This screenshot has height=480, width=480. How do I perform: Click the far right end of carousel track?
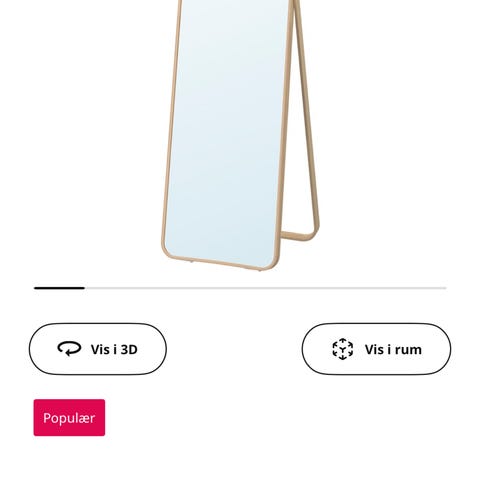(443, 288)
